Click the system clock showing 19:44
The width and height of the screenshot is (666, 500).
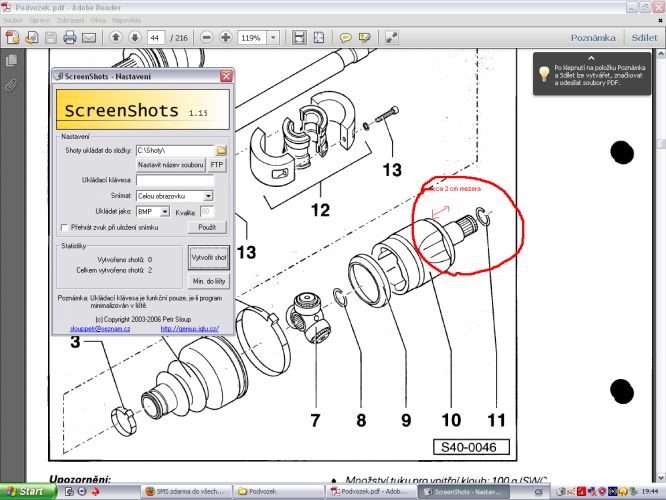(650, 492)
